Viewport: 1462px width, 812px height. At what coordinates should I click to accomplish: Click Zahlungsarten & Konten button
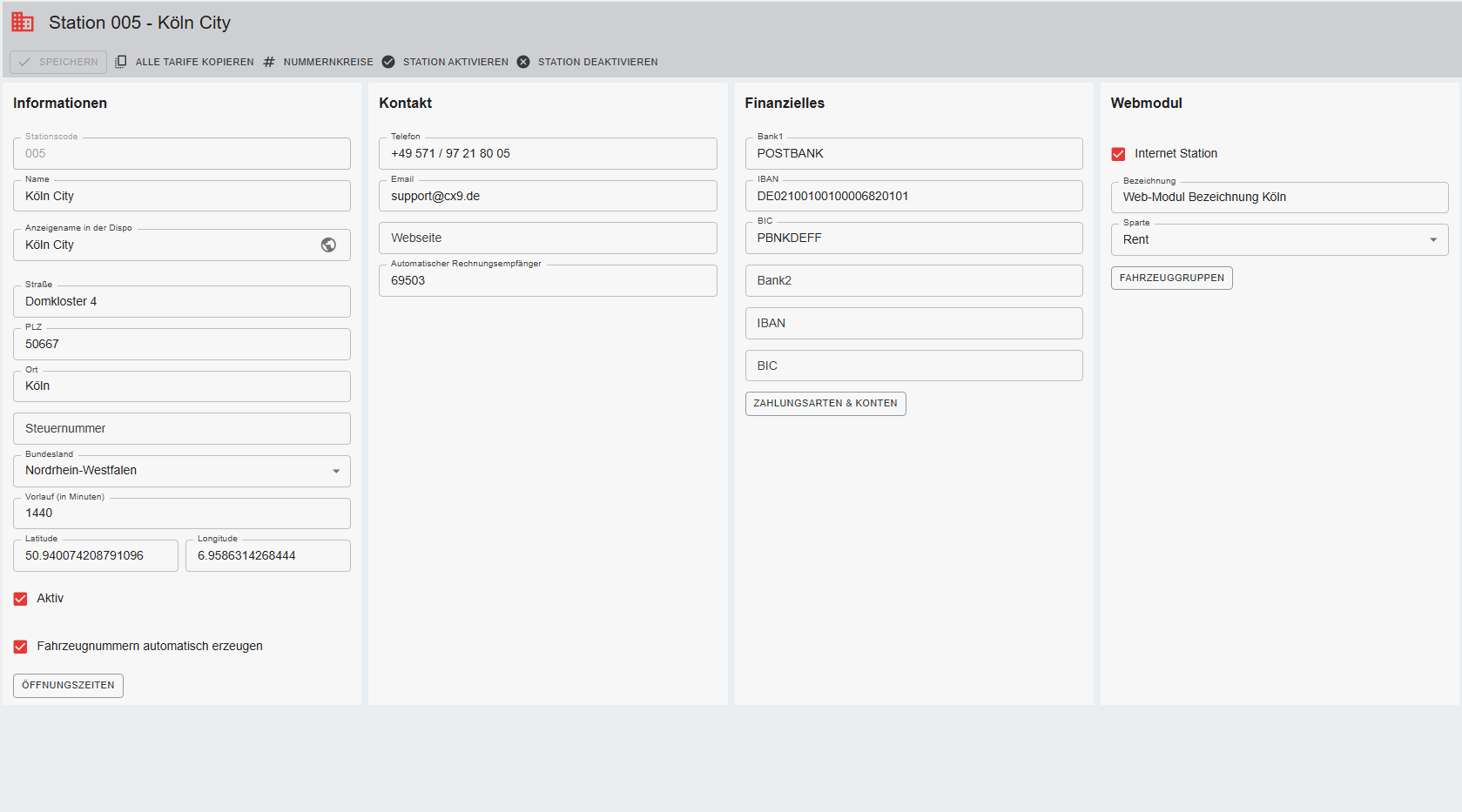click(825, 404)
